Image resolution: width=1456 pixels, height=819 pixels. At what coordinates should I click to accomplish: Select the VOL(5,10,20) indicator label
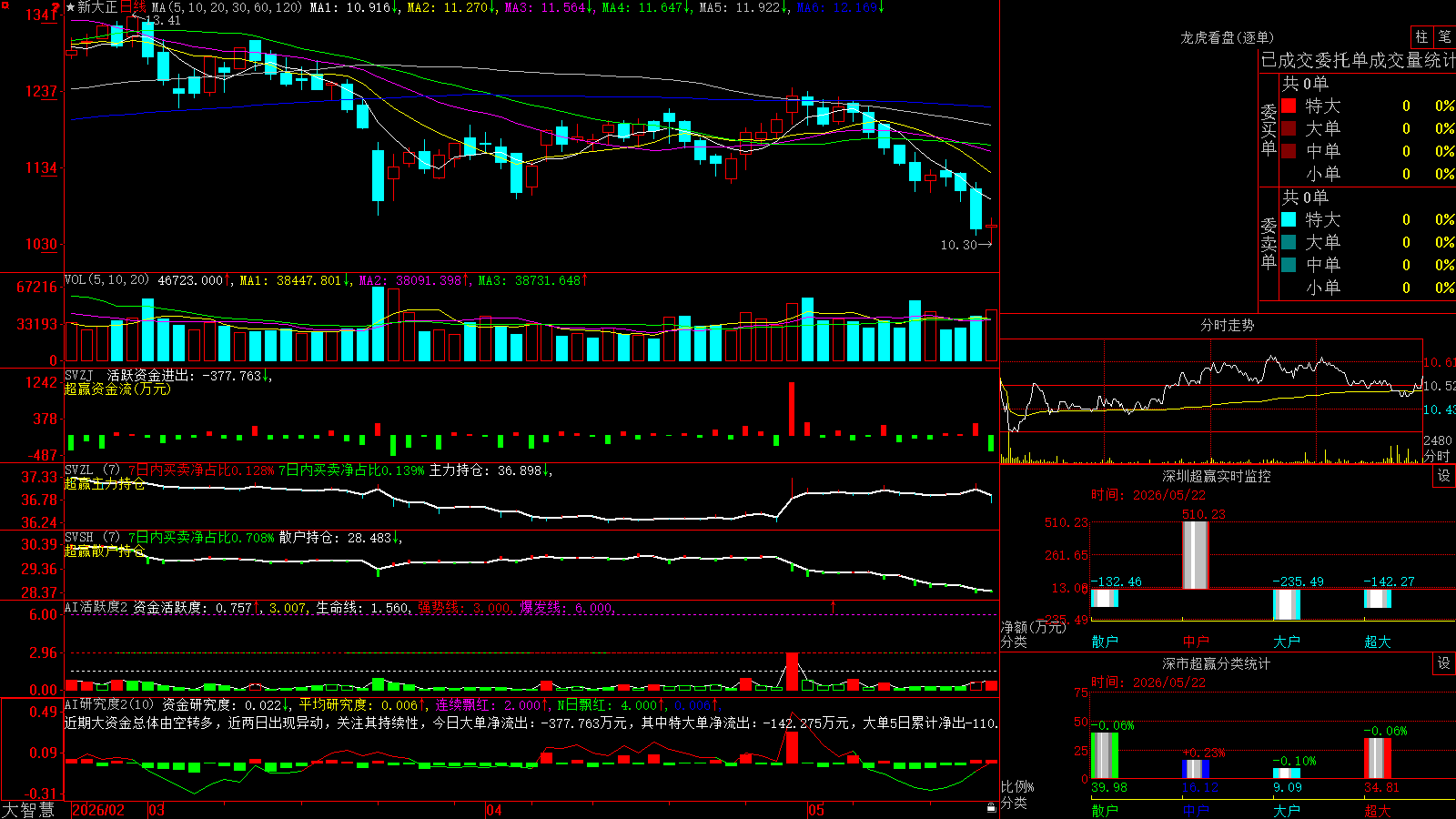(x=106, y=280)
